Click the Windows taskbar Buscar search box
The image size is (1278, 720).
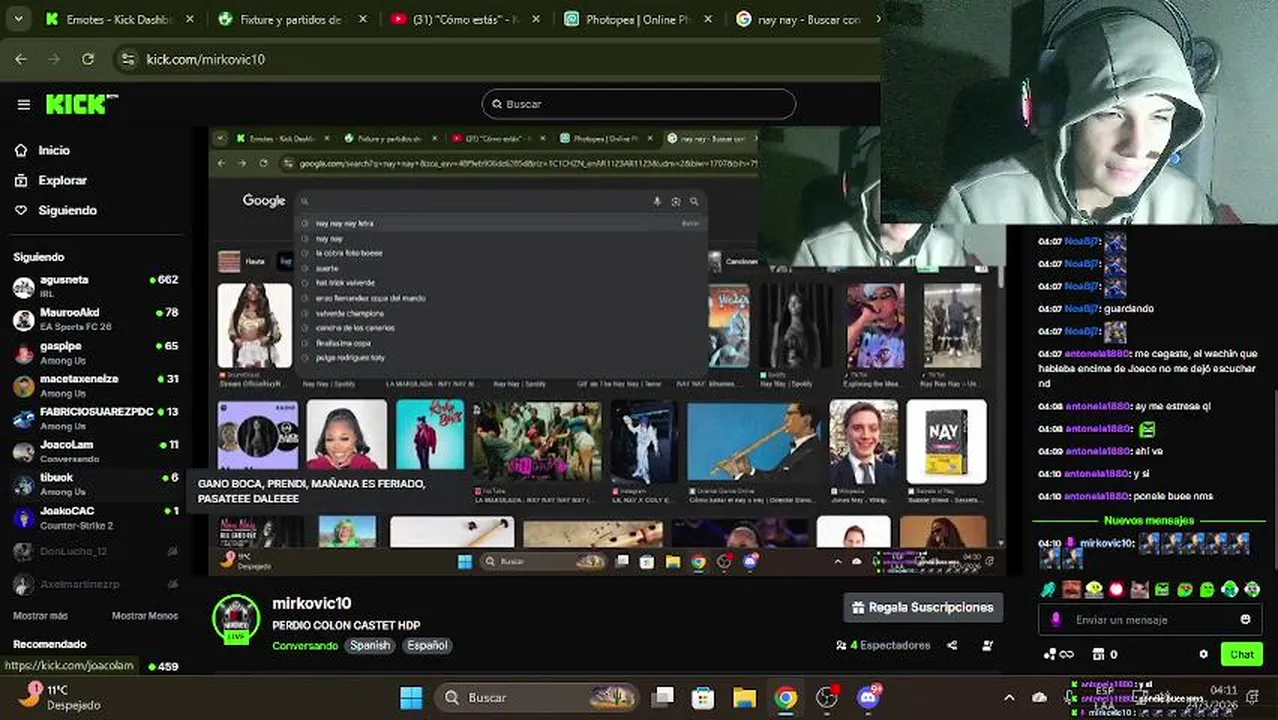pyautogui.click(x=538, y=697)
